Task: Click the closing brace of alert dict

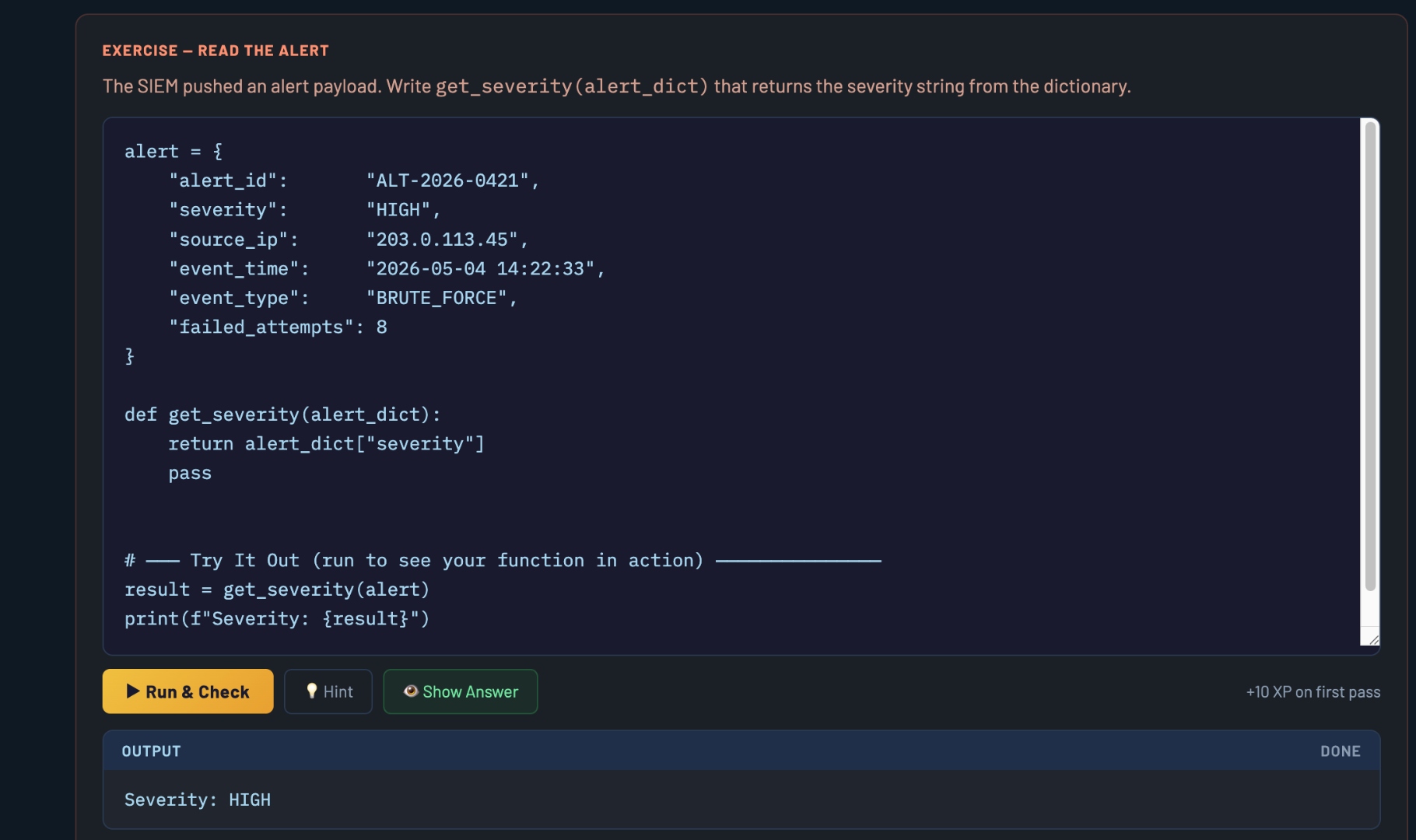Action: (x=130, y=356)
